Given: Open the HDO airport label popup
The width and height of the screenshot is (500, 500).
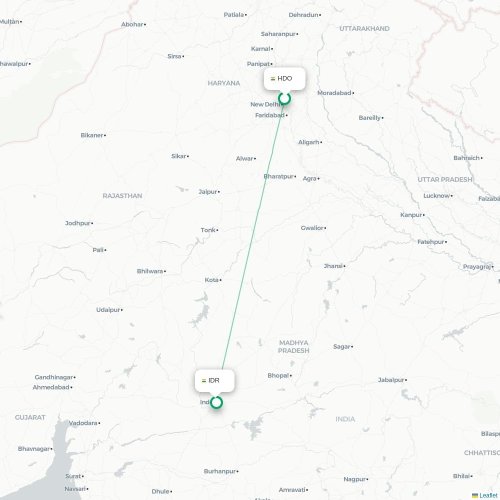Looking at the screenshot, I should (284, 79).
